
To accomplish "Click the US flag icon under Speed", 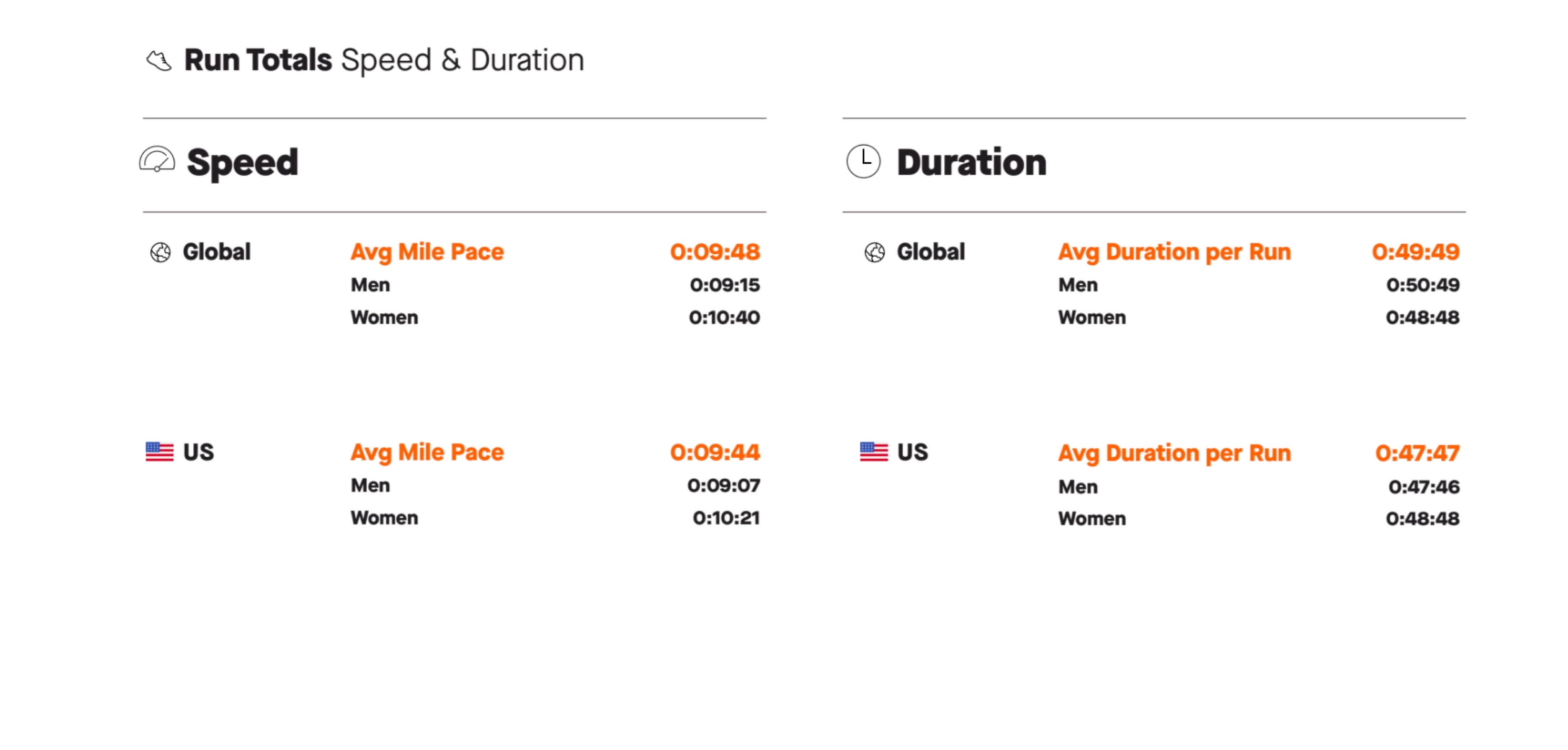I will [x=160, y=452].
